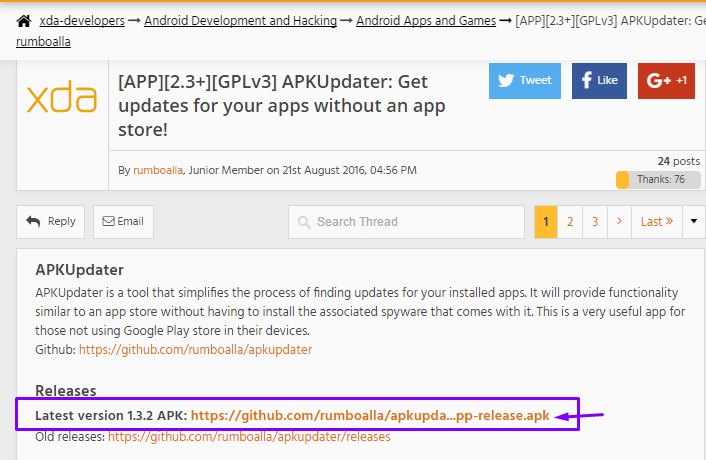Viewport: 706px width, 460px height.
Task: Go to page 2 of thread
Action: click(570, 222)
